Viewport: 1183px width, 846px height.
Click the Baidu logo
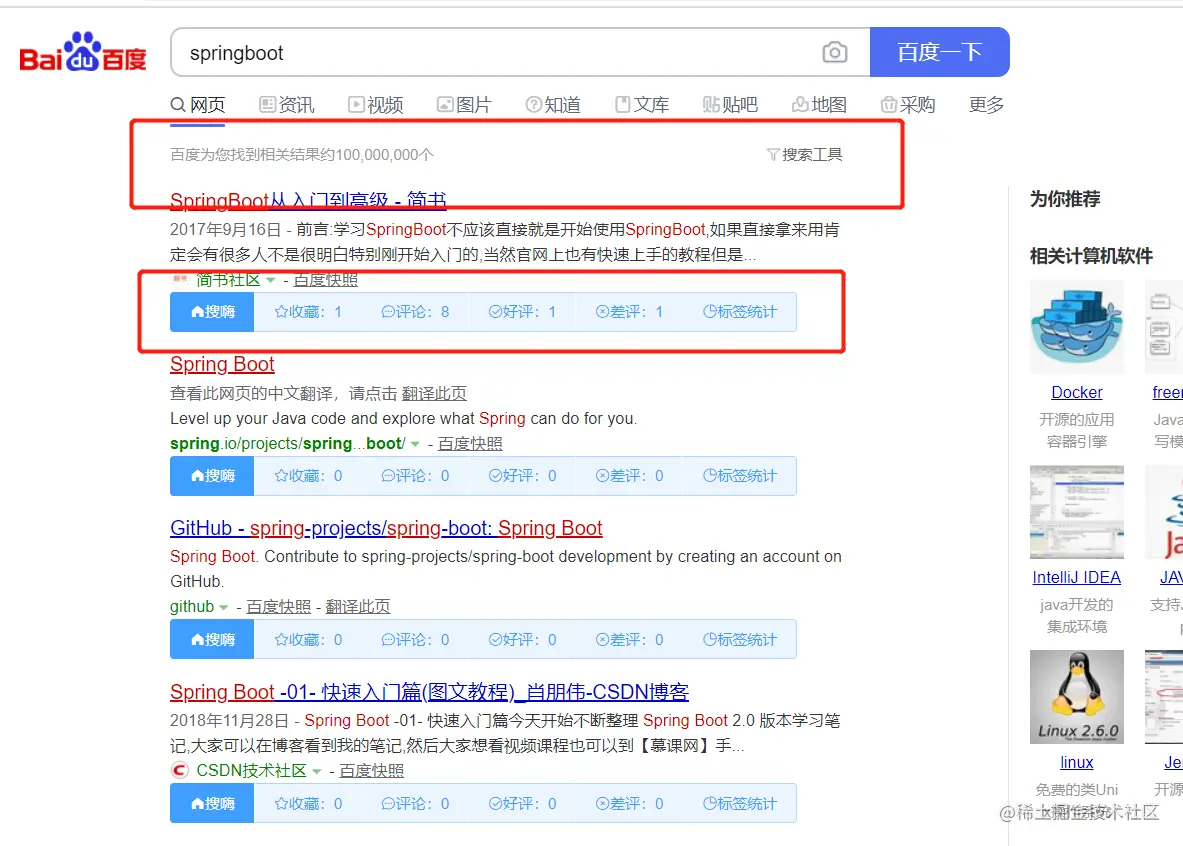(83, 52)
